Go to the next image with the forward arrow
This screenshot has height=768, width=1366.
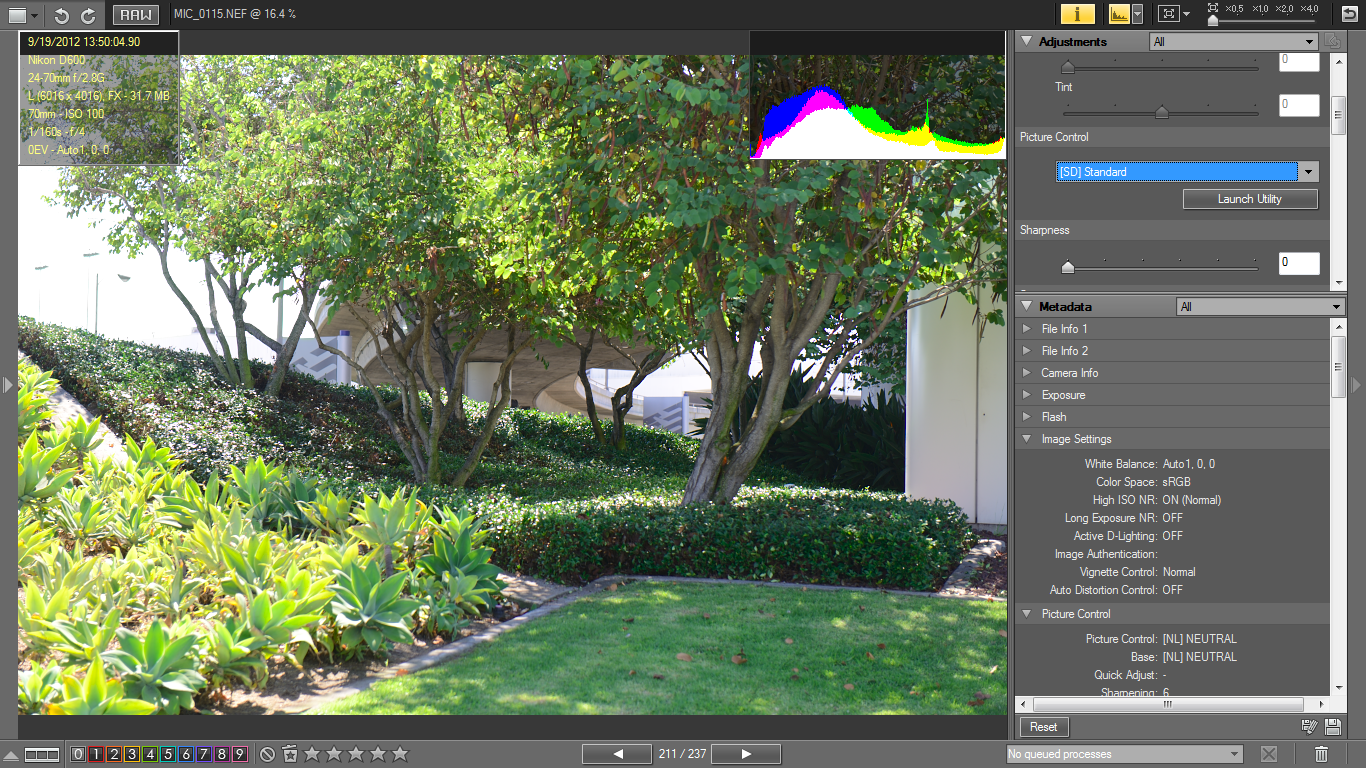(x=745, y=754)
